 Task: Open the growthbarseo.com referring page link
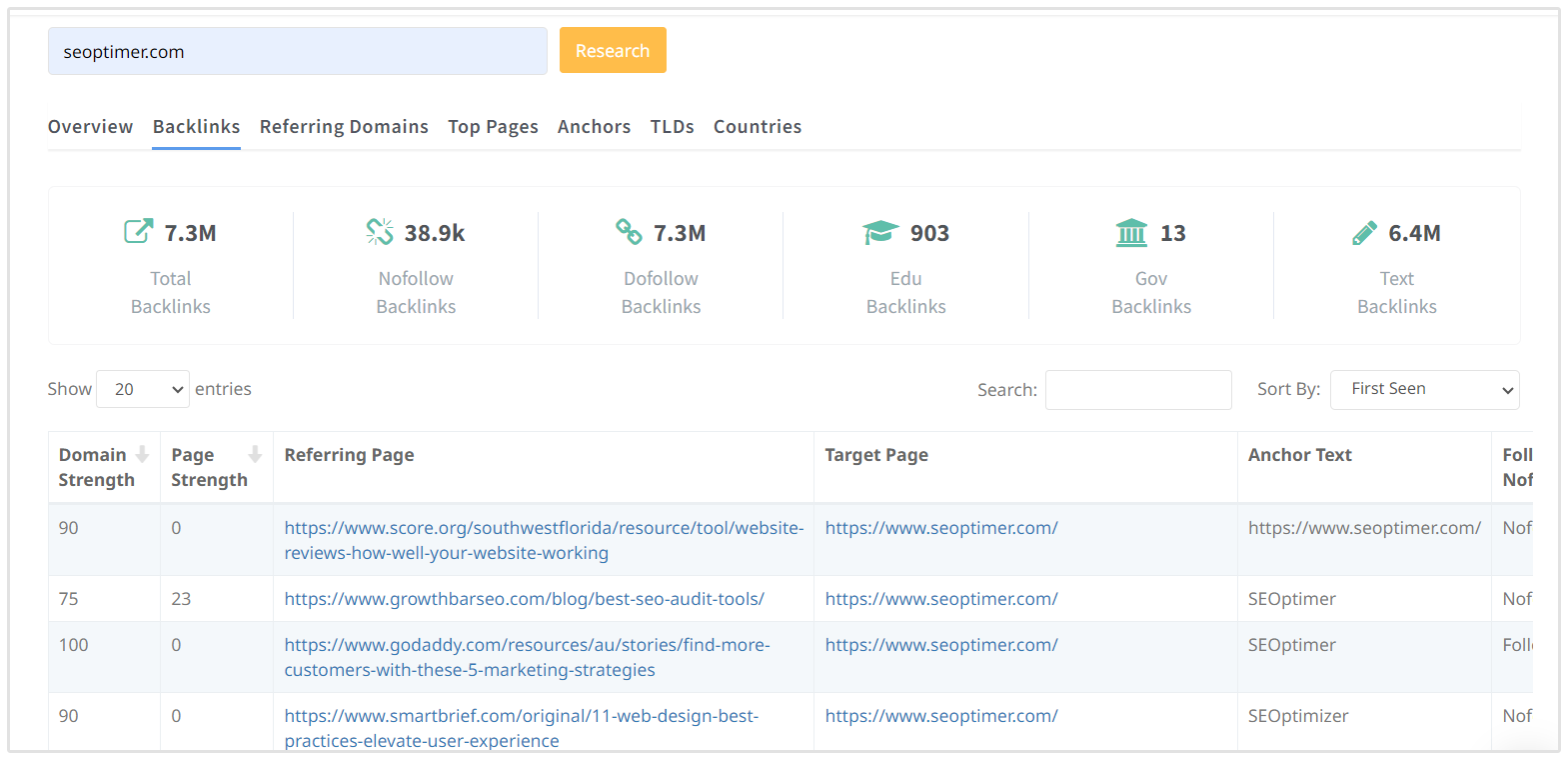[524, 599]
